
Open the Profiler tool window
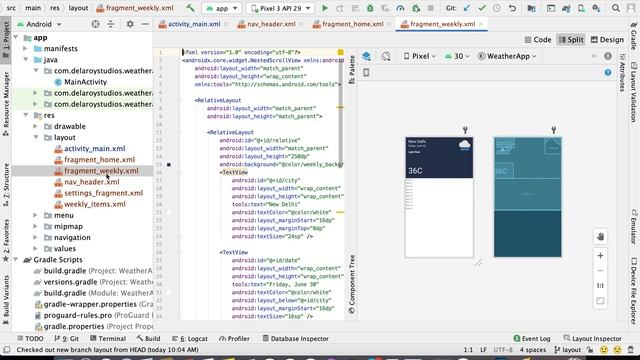[234, 338]
